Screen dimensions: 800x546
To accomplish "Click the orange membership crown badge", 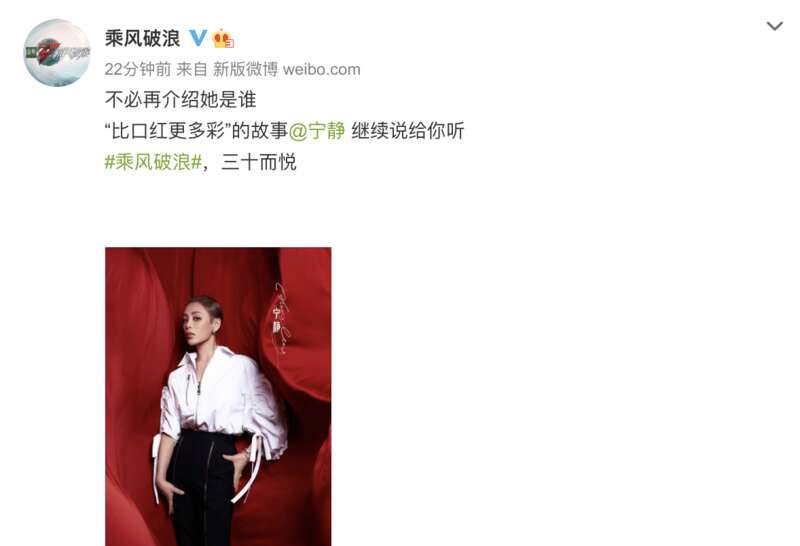I will [223, 38].
